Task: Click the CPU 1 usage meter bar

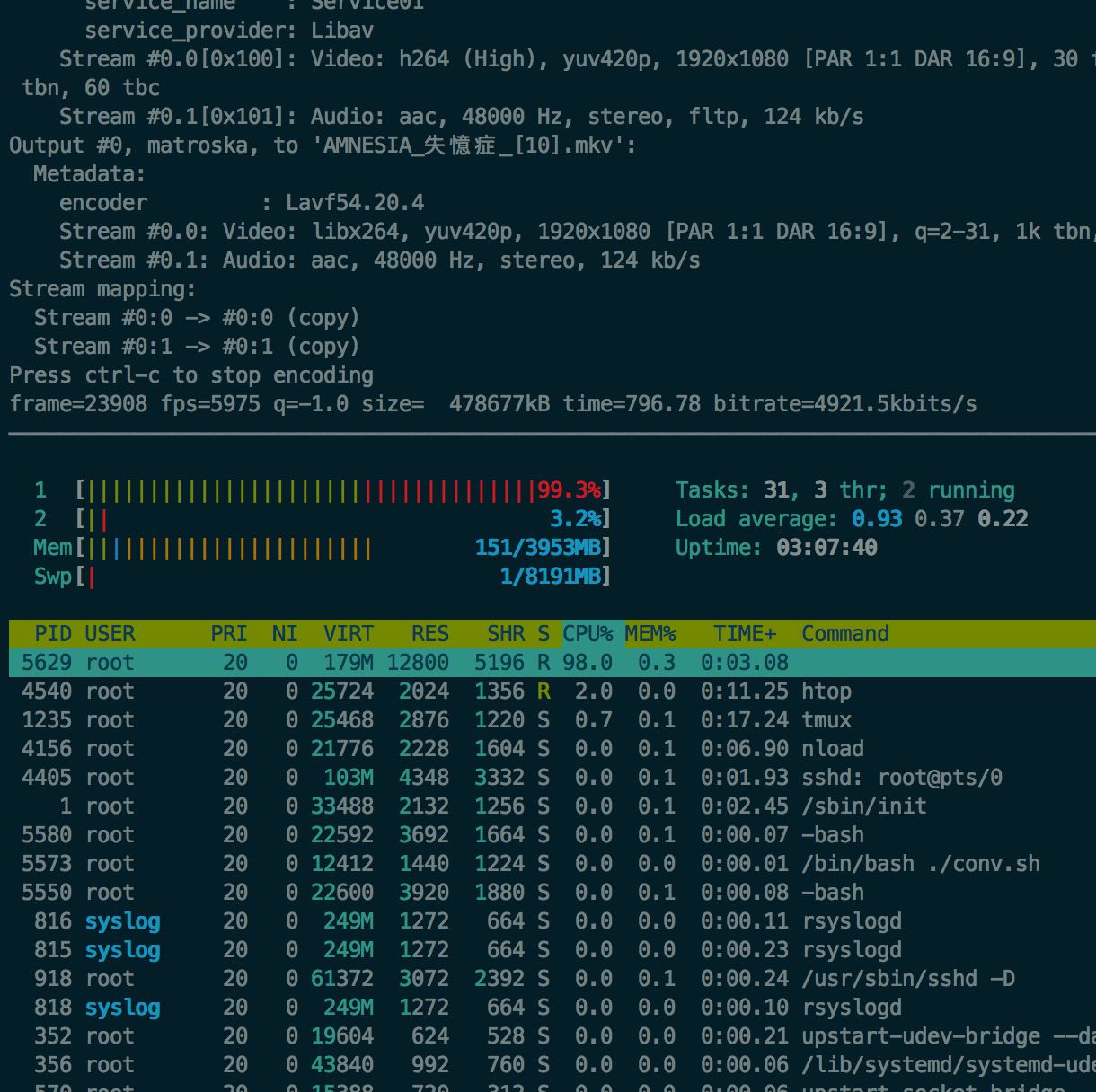Action: point(343,490)
